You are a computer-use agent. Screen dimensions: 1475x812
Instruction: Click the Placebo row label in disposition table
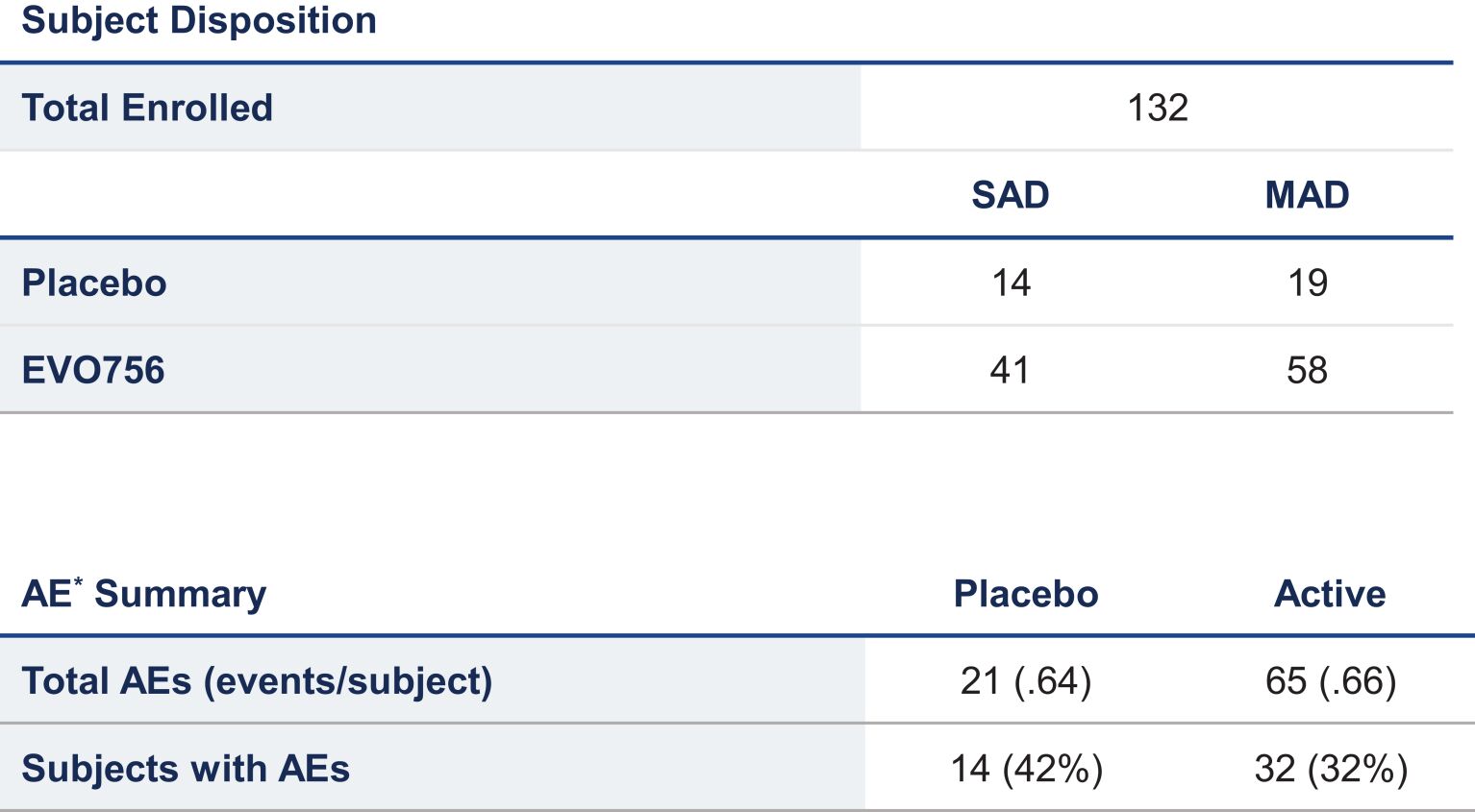tap(94, 283)
